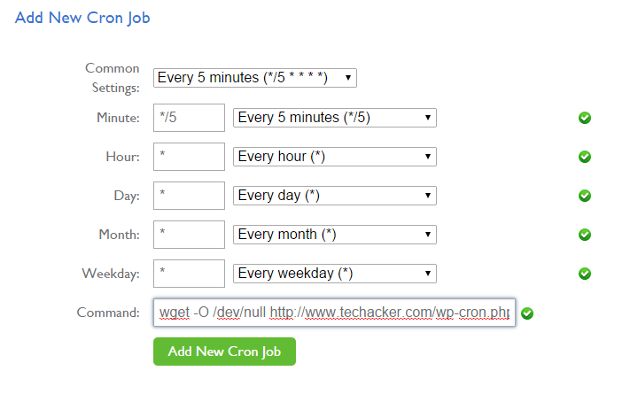This screenshot has width=638, height=394.
Task: Click green checkmark next to Command field
Action: pyautogui.click(x=527, y=313)
